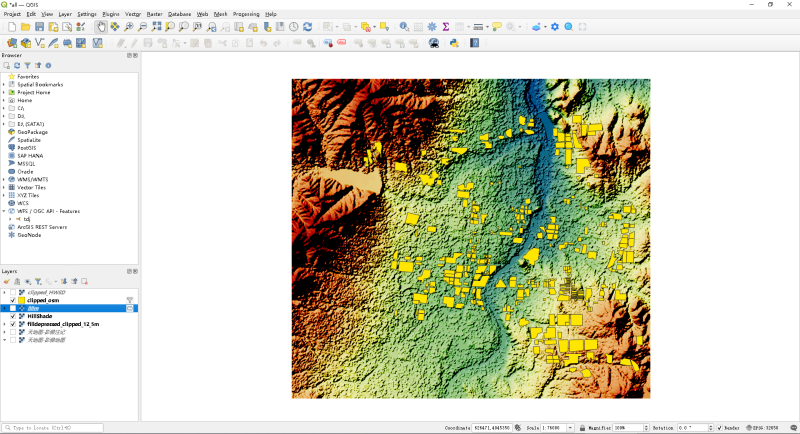Expand the XYZ Tiles node
Screen dimensions: 800x434
pyautogui.click(x=4, y=195)
